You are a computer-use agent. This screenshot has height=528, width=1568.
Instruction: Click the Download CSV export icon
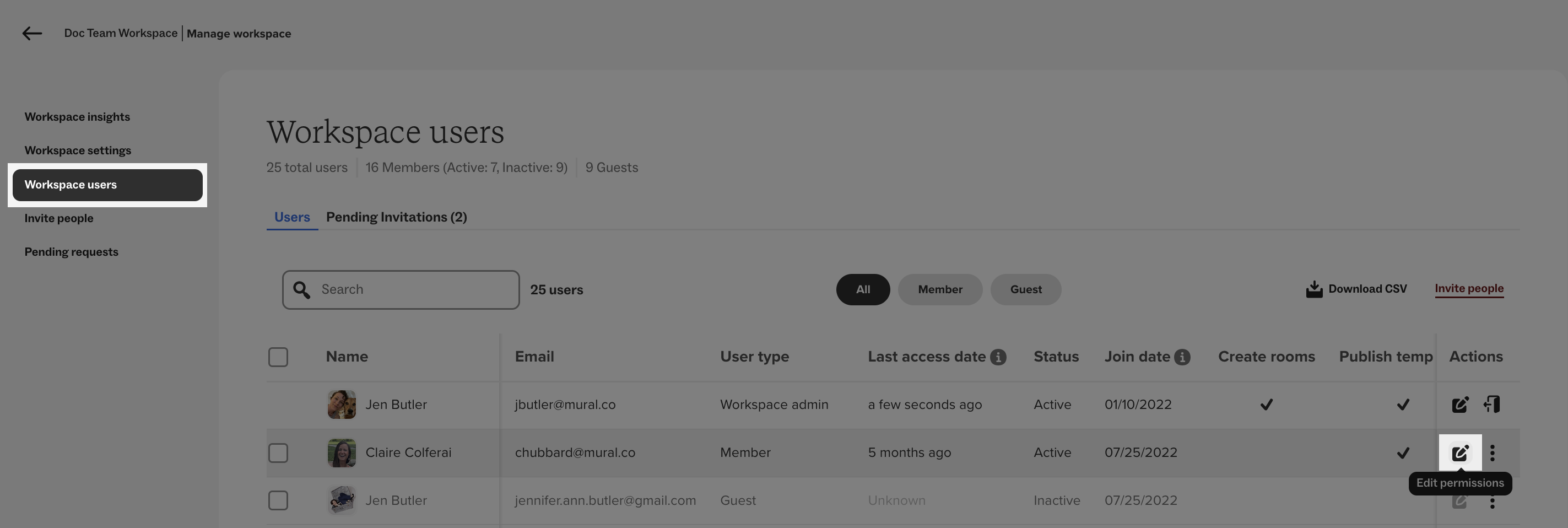click(x=1315, y=289)
